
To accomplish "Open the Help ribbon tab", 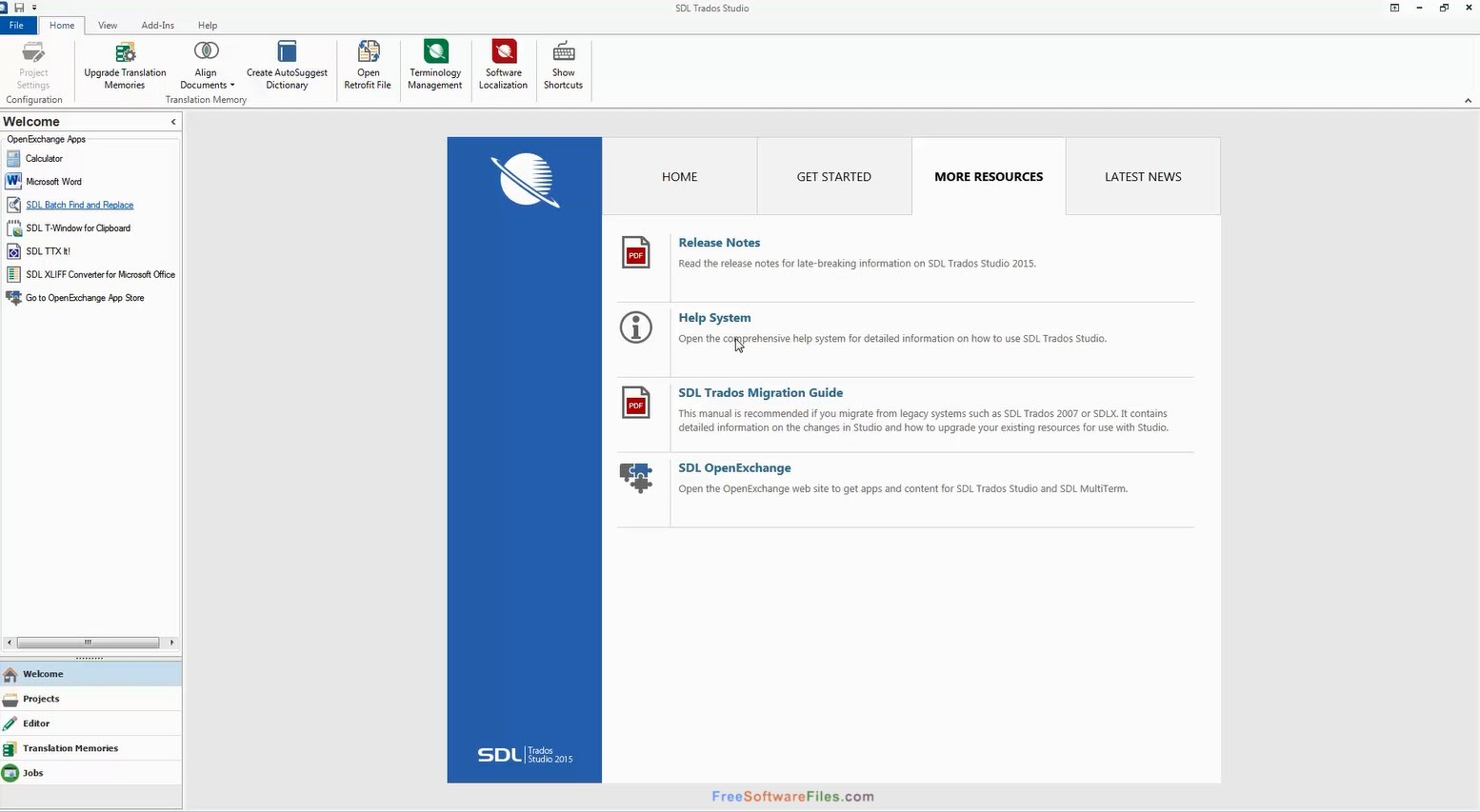I will tap(208, 26).
